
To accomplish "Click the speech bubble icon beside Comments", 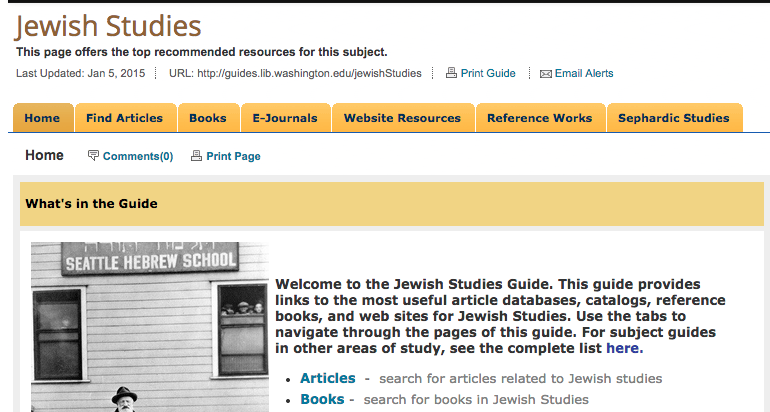I will (x=94, y=156).
